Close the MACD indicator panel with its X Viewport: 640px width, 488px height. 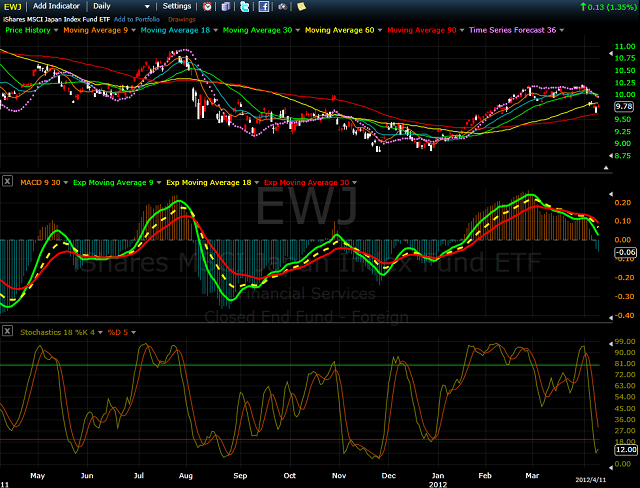pos(7,181)
